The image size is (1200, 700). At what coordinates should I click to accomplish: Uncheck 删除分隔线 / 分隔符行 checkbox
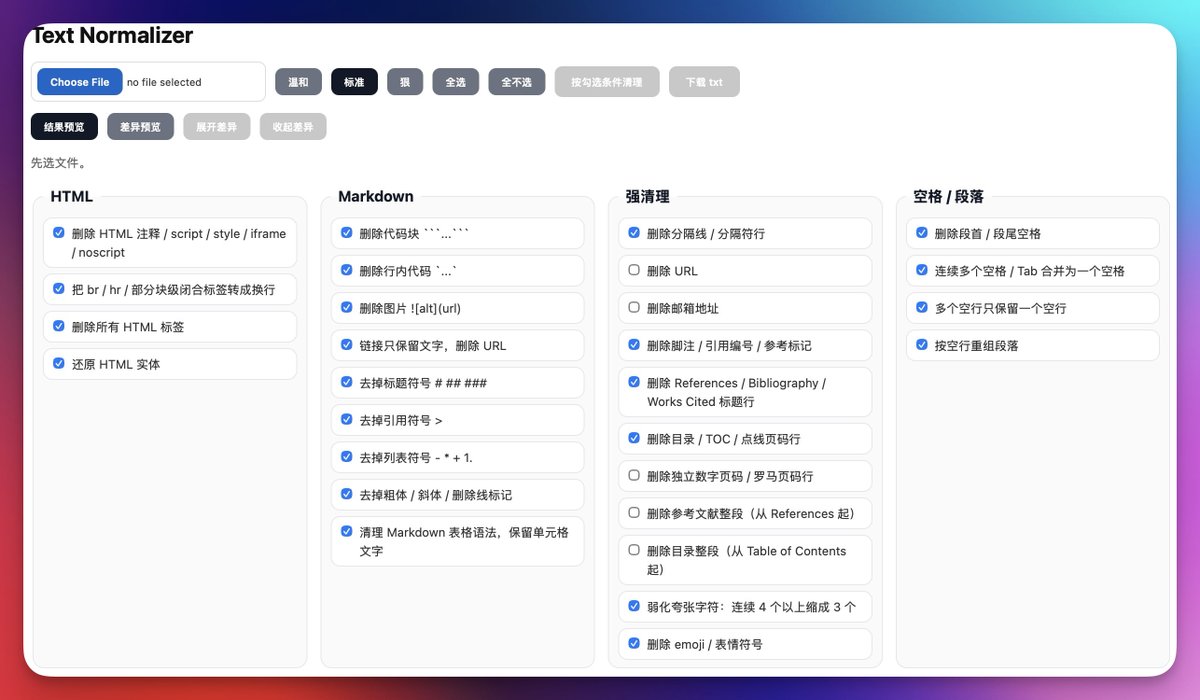point(634,232)
